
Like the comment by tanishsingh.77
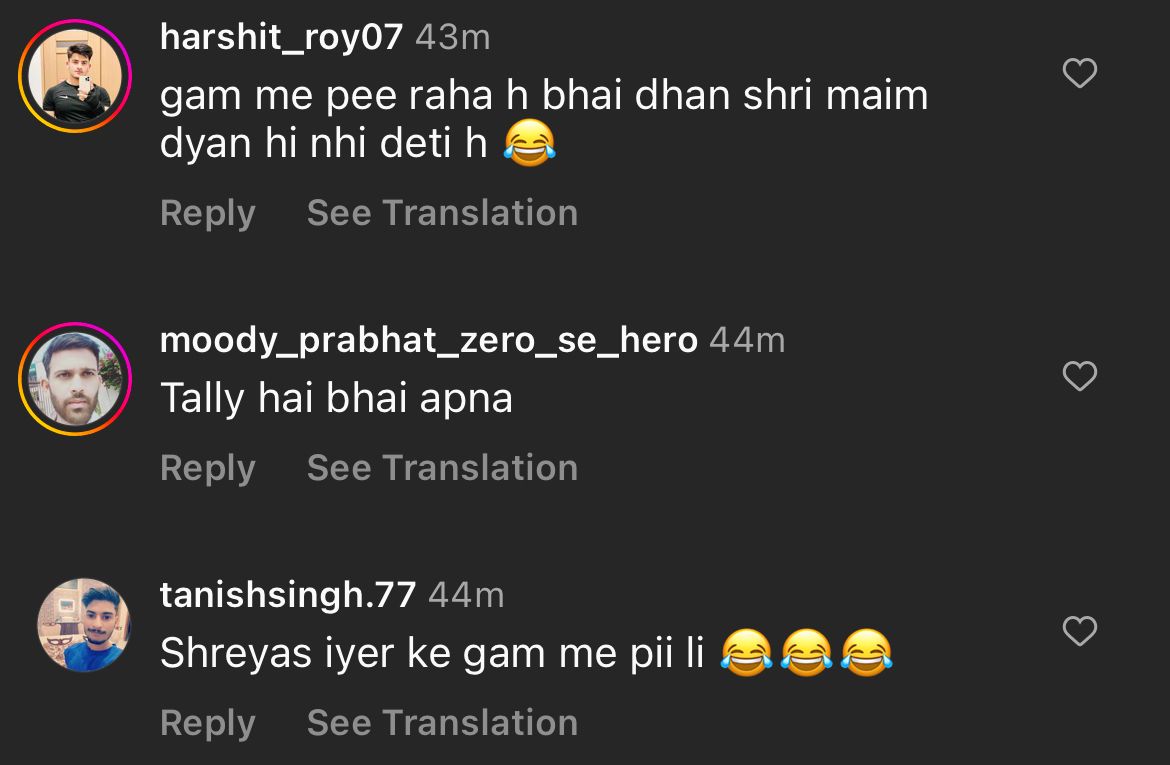point(1079,632)
